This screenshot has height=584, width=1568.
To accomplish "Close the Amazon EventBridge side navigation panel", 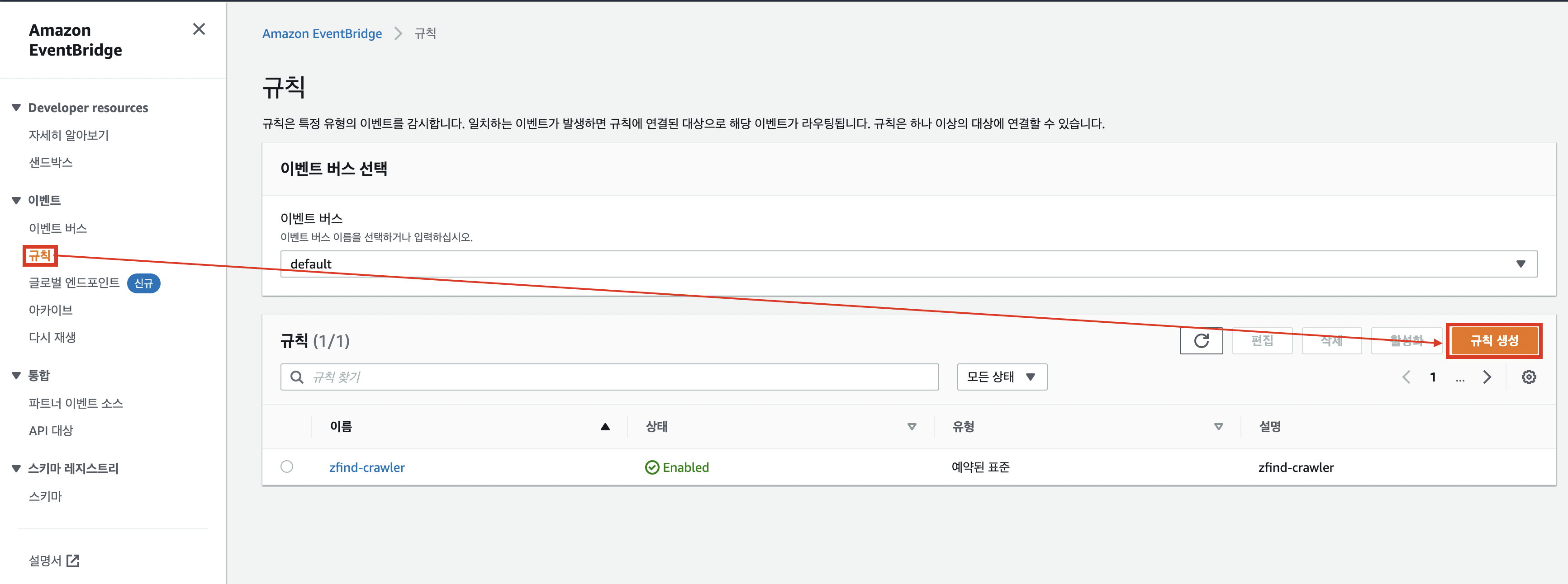I will (x=199, y=29).
